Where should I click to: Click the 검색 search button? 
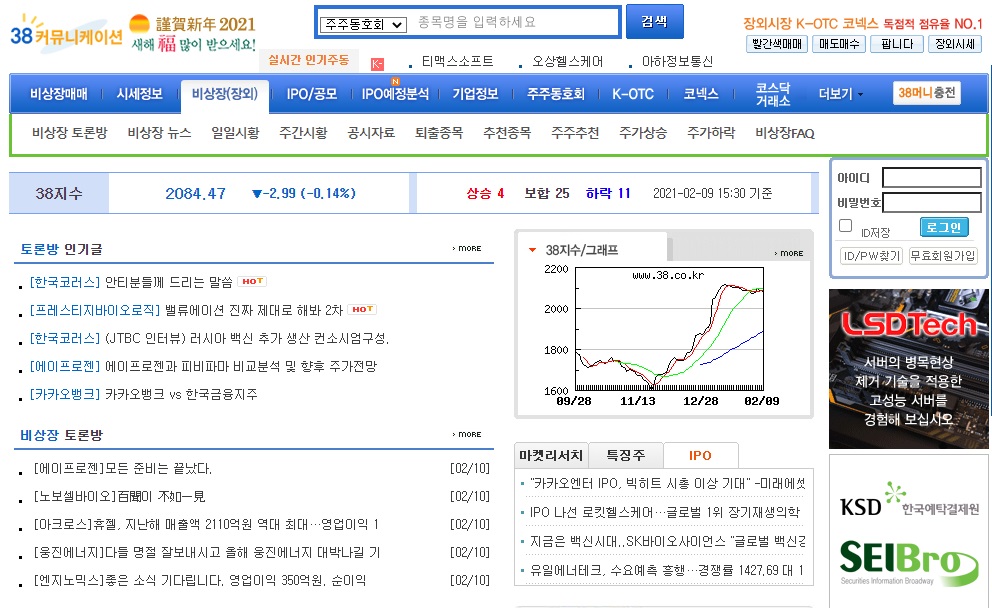654,22
